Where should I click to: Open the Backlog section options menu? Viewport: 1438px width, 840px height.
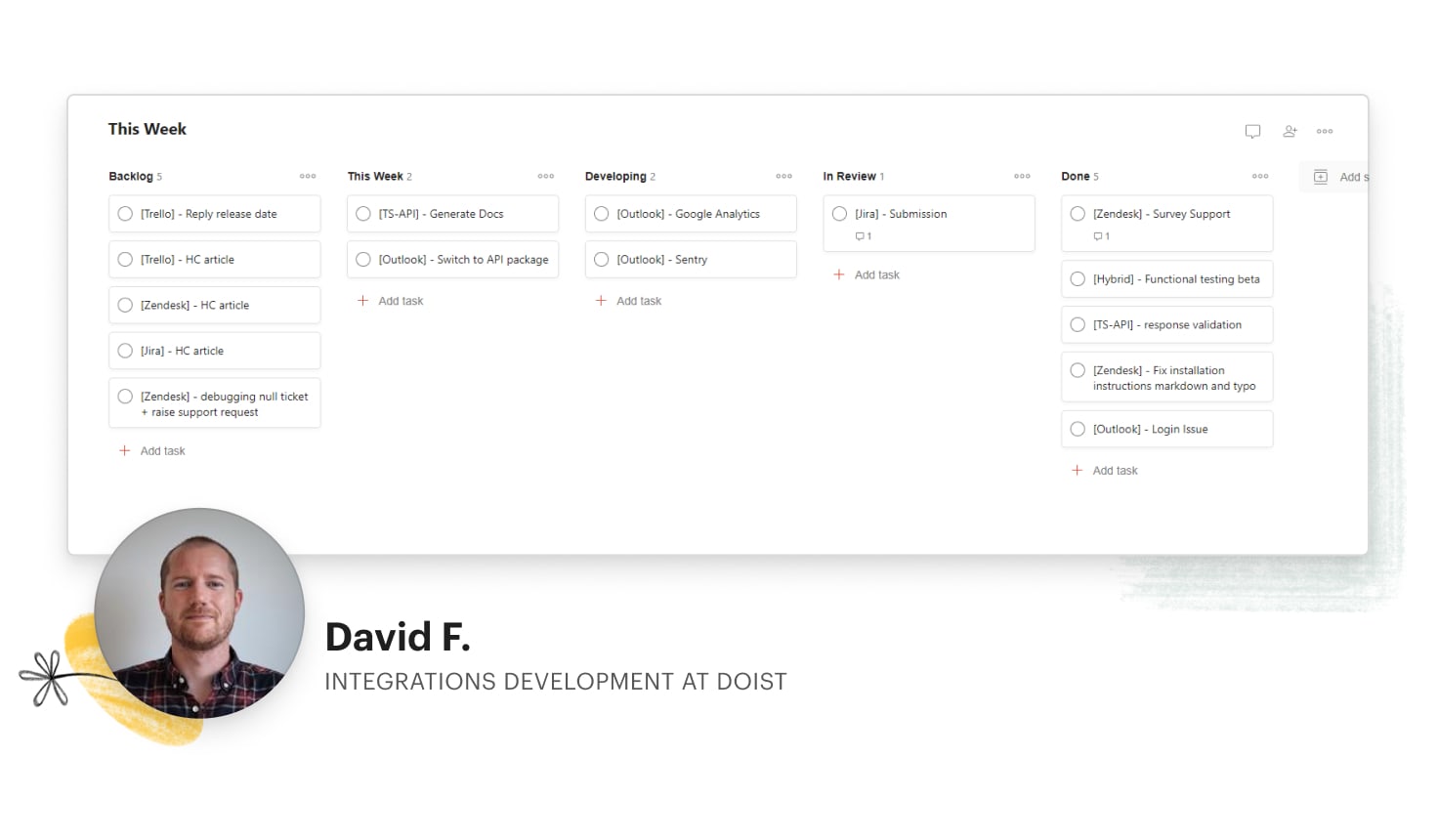308,176
